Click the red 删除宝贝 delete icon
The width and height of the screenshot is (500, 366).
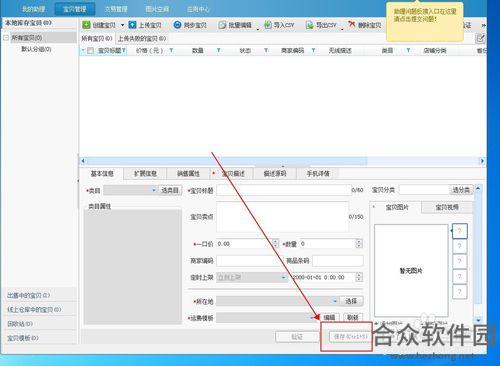(352, 24)
